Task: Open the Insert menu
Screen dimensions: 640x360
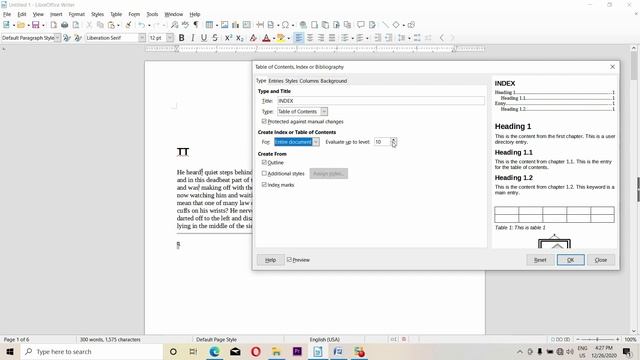Action: pos(56,14)
